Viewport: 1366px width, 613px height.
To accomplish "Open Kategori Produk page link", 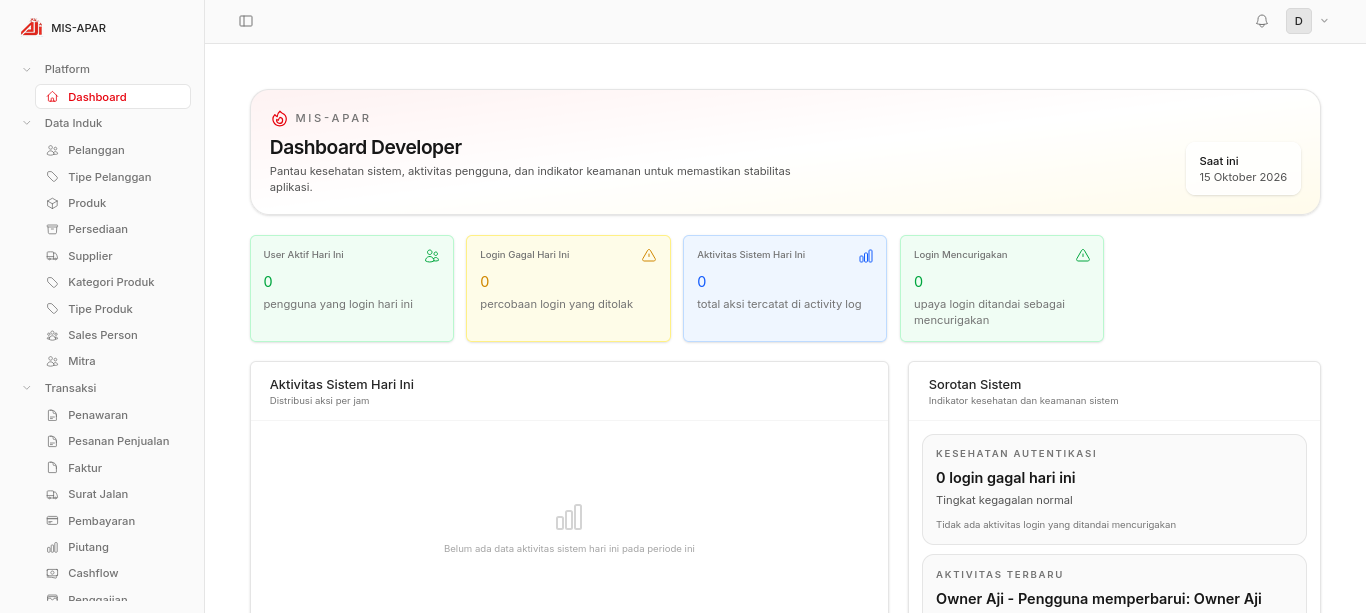I will (x=111, y=282).
